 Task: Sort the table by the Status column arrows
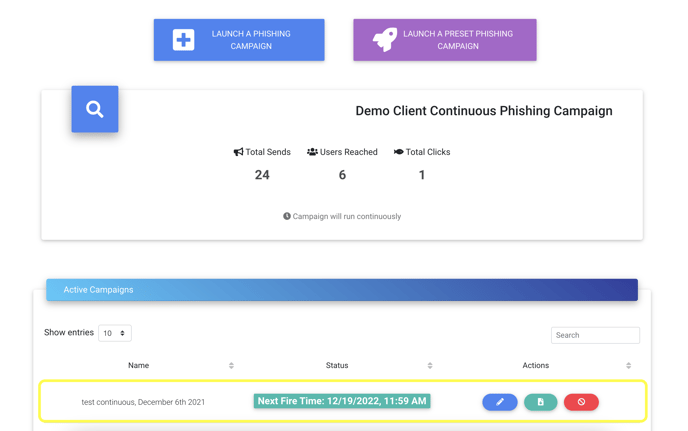(430, 366)
